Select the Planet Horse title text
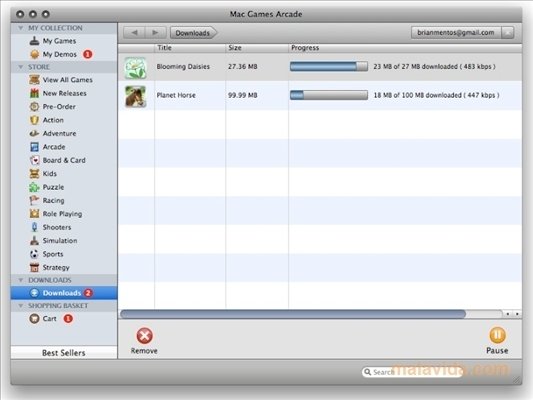The height and width of the screenshot is (400, 533). 176,95
